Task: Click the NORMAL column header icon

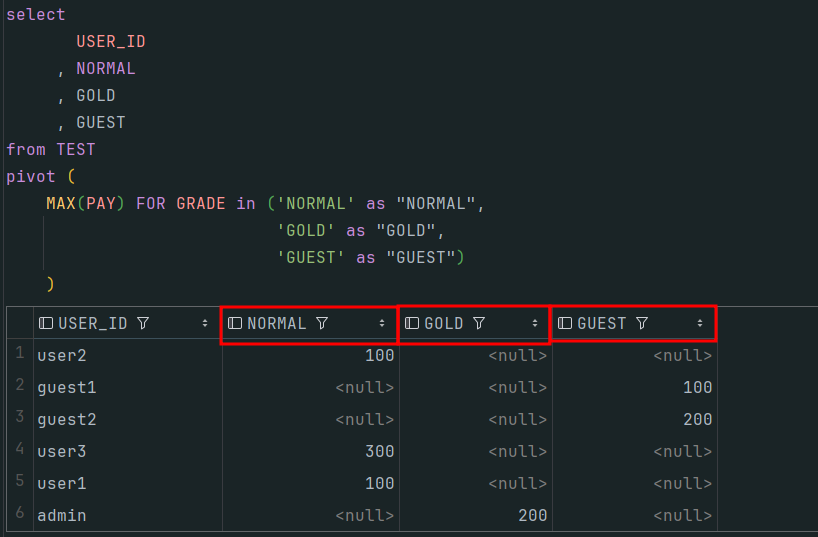Action: pyautogui.click(x=235, y=324)
